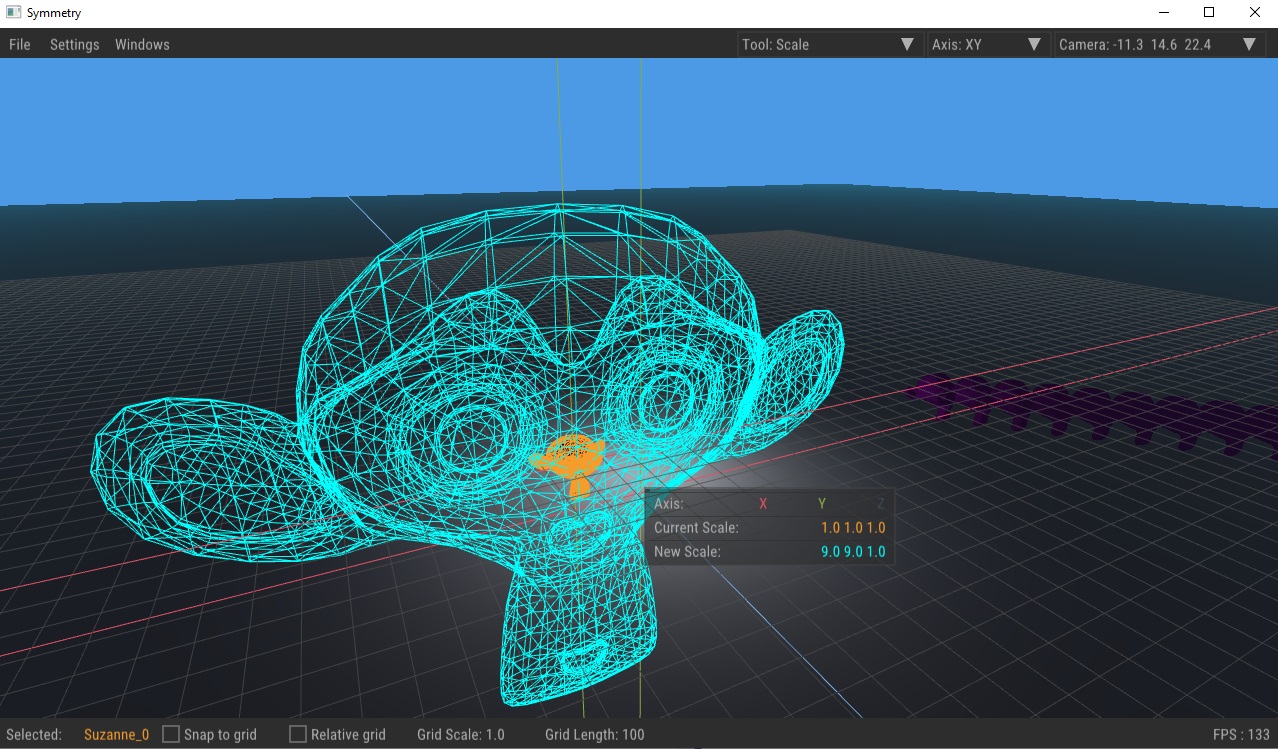Click the Grid Length: 100 value
The image size is (1278, 749).
(595, 734)
